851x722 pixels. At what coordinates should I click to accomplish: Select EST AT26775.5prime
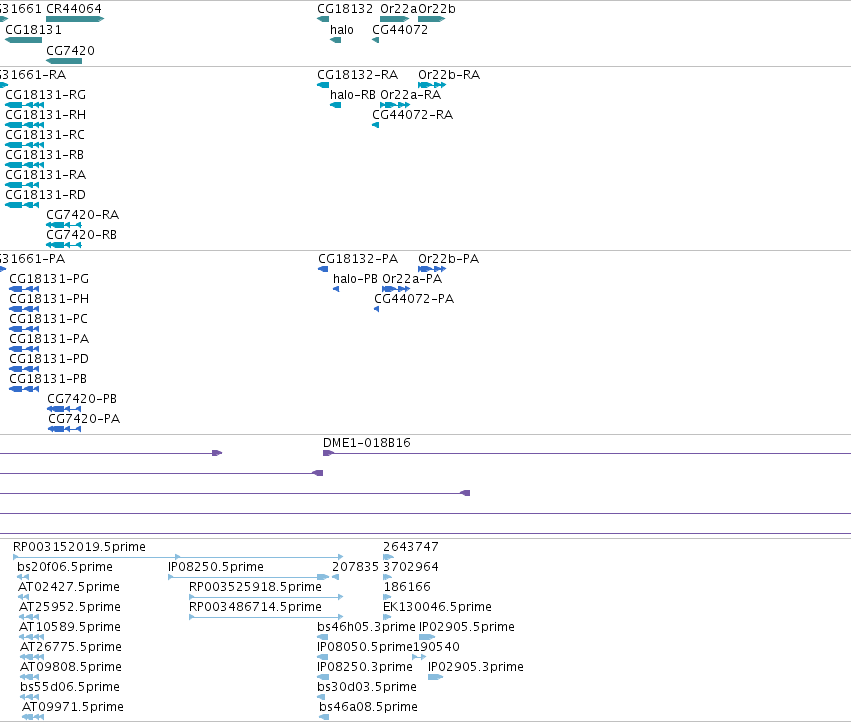(x=71, y=647)
